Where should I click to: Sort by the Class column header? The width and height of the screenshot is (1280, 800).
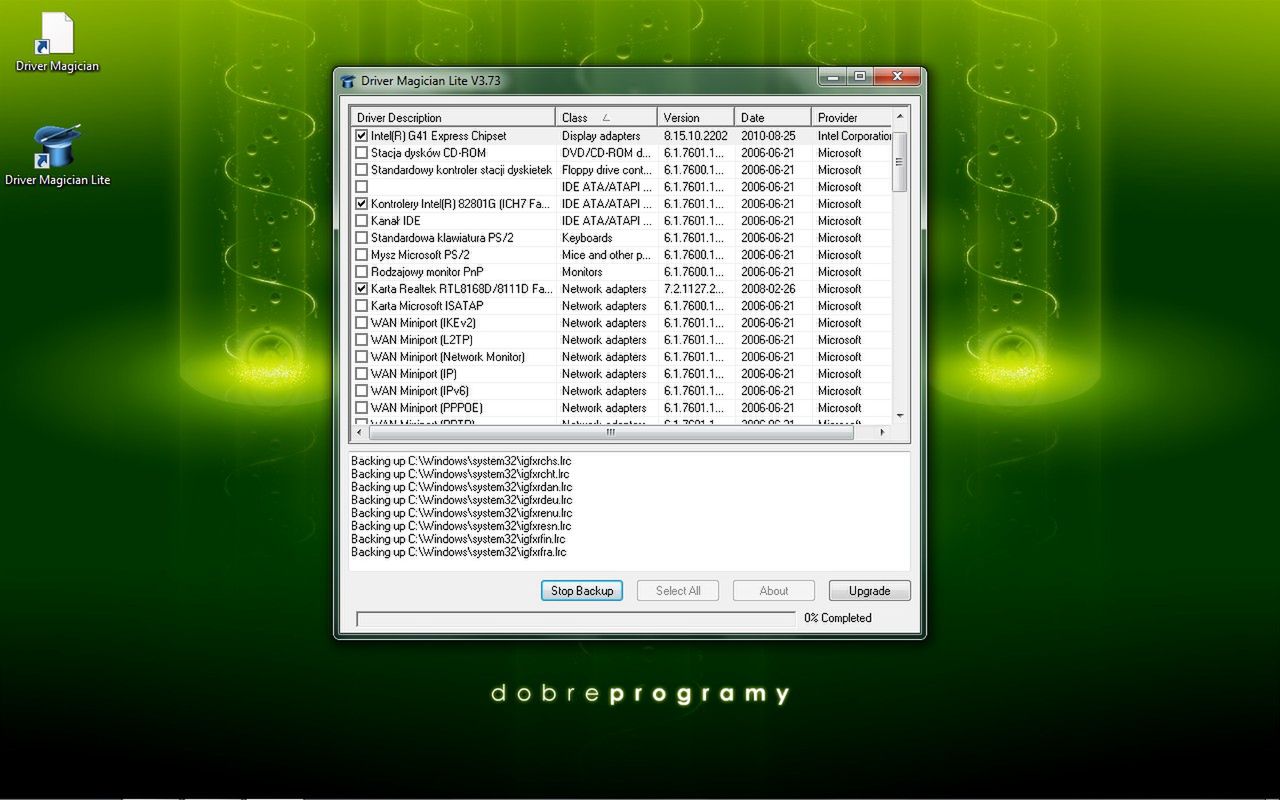tap(606, 117)
